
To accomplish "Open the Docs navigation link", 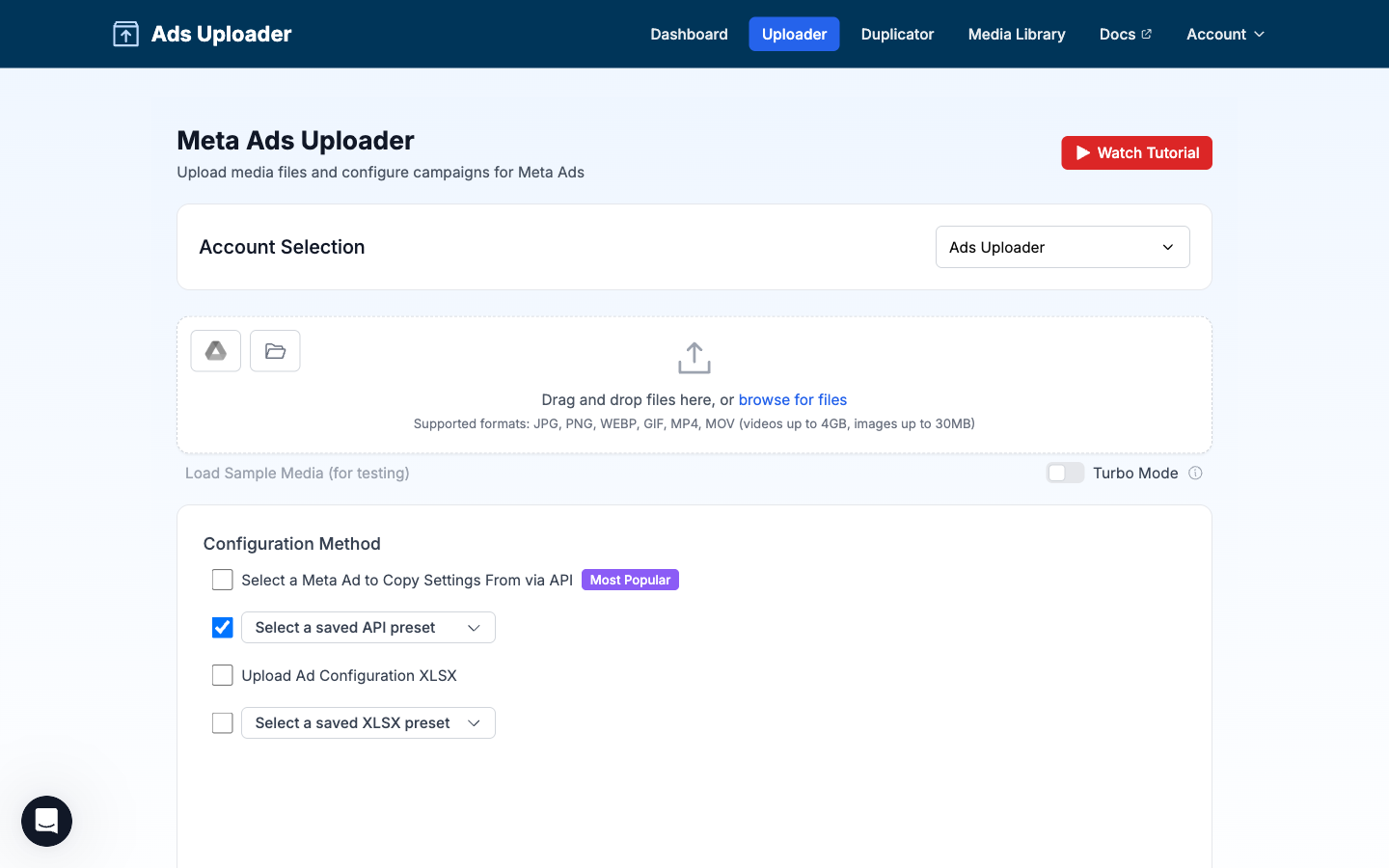I will coord(1125,34).
